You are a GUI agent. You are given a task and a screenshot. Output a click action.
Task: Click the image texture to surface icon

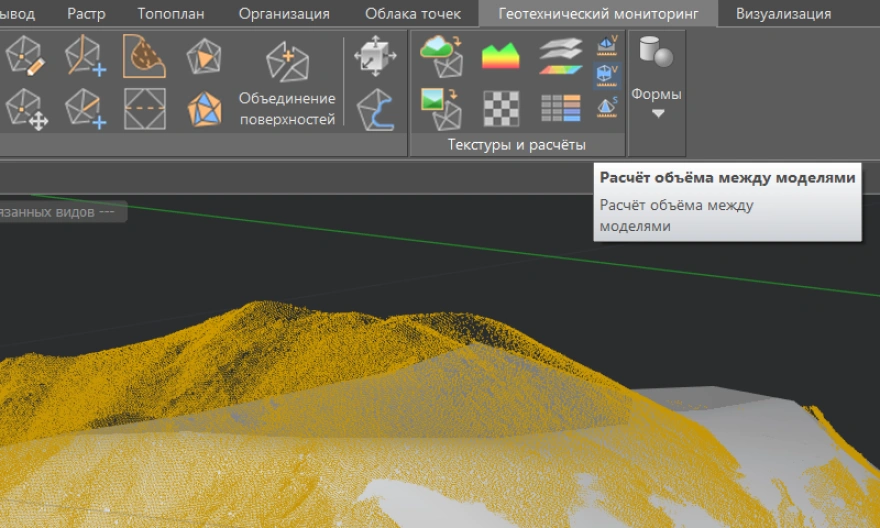441,108
